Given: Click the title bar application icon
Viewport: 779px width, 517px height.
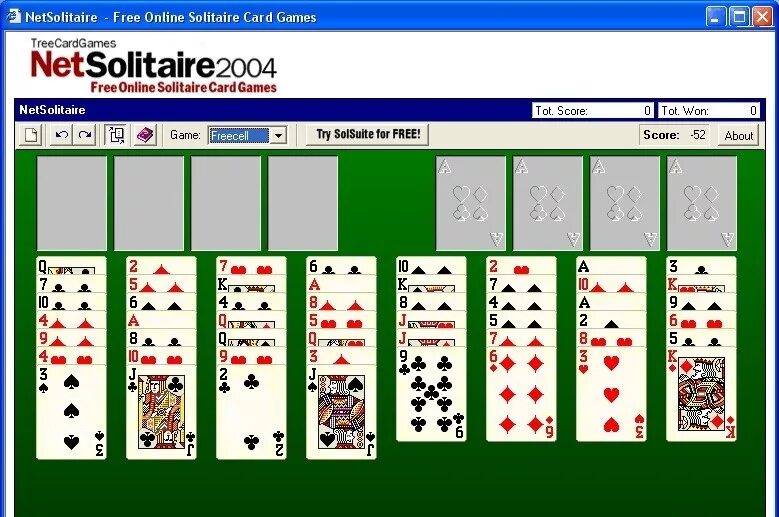Looking at the screenshot, I should (13, 16).
